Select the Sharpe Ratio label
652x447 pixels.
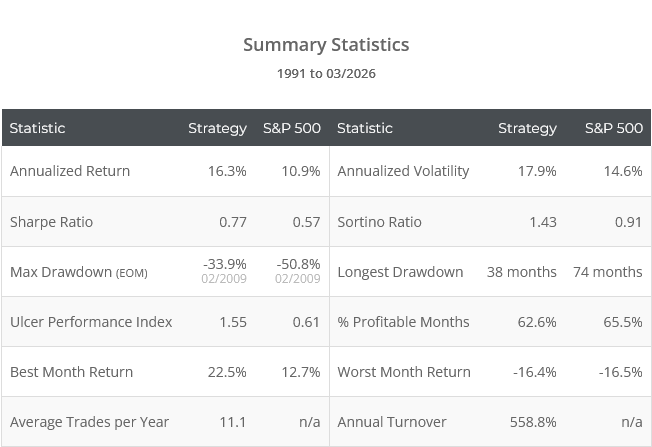[x=51, y=222]
